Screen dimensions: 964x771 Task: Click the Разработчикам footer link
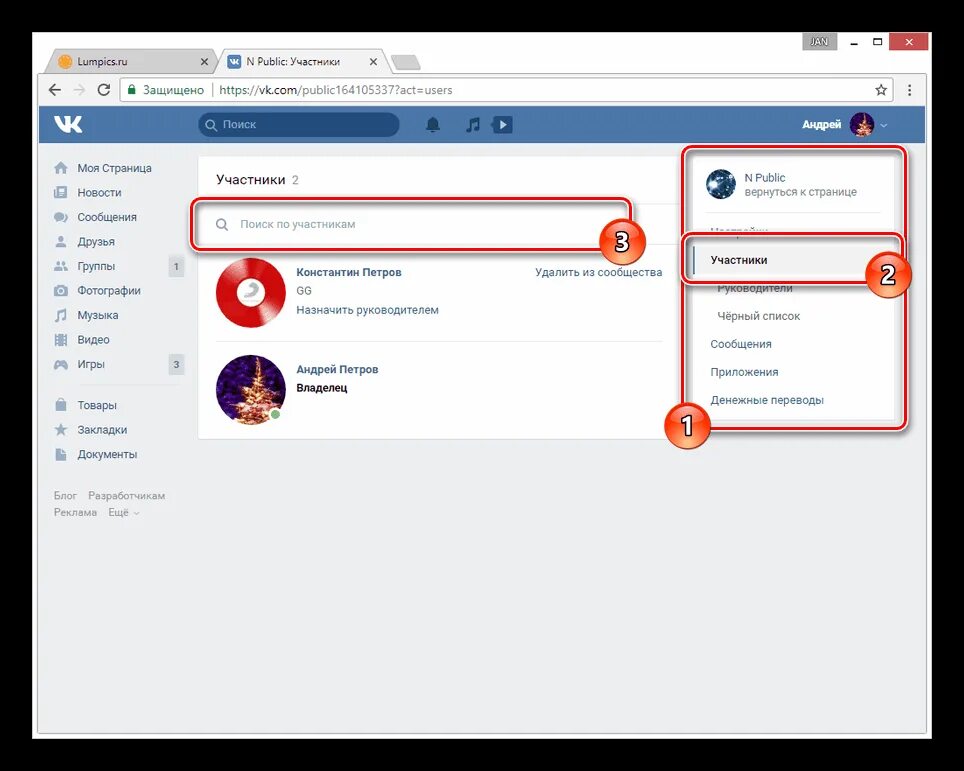tap(126, 496)
